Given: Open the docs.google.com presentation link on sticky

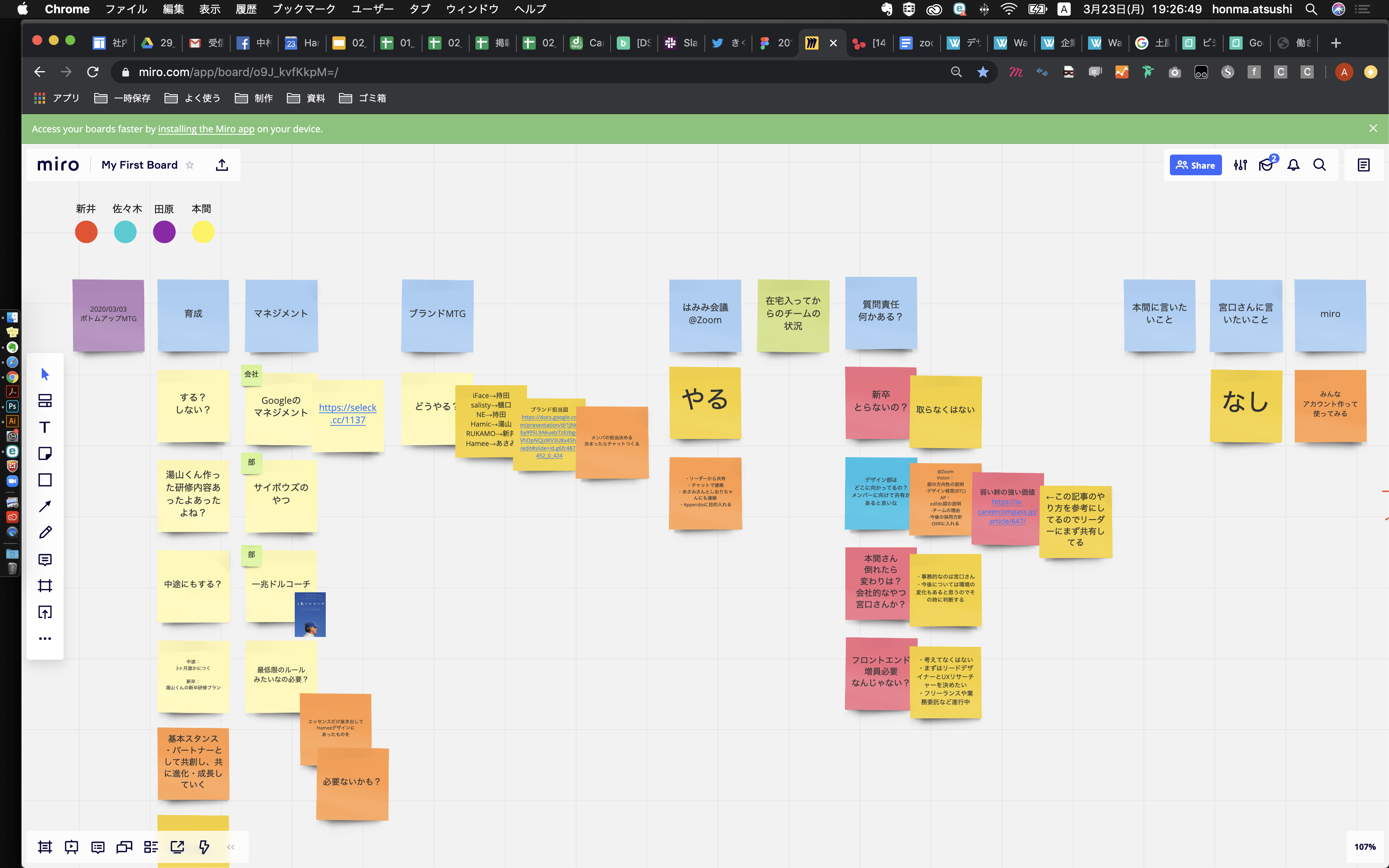Looking at the screenshot, I should pyautogui.click(x=549, y=436).
